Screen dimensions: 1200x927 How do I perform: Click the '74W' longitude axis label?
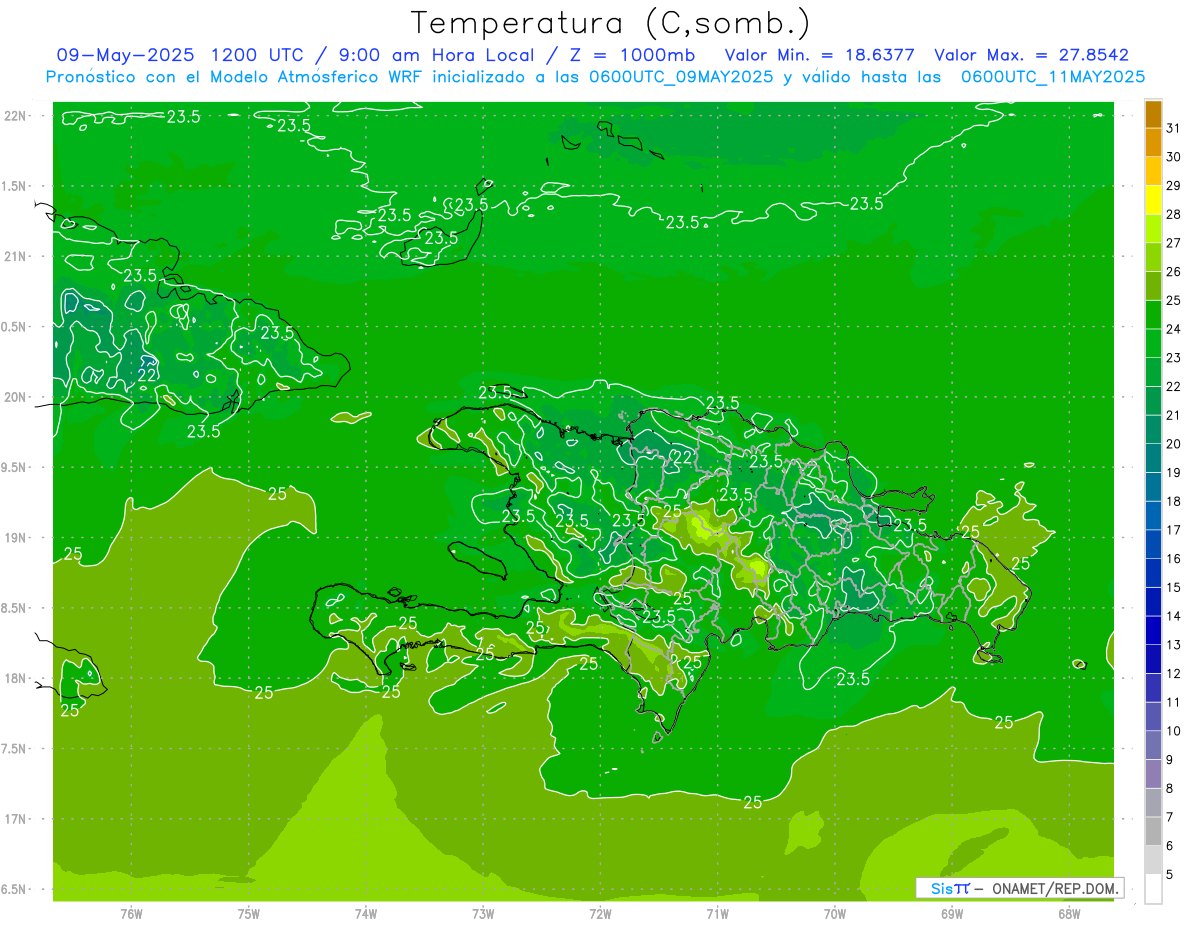[x=366, y=914]
